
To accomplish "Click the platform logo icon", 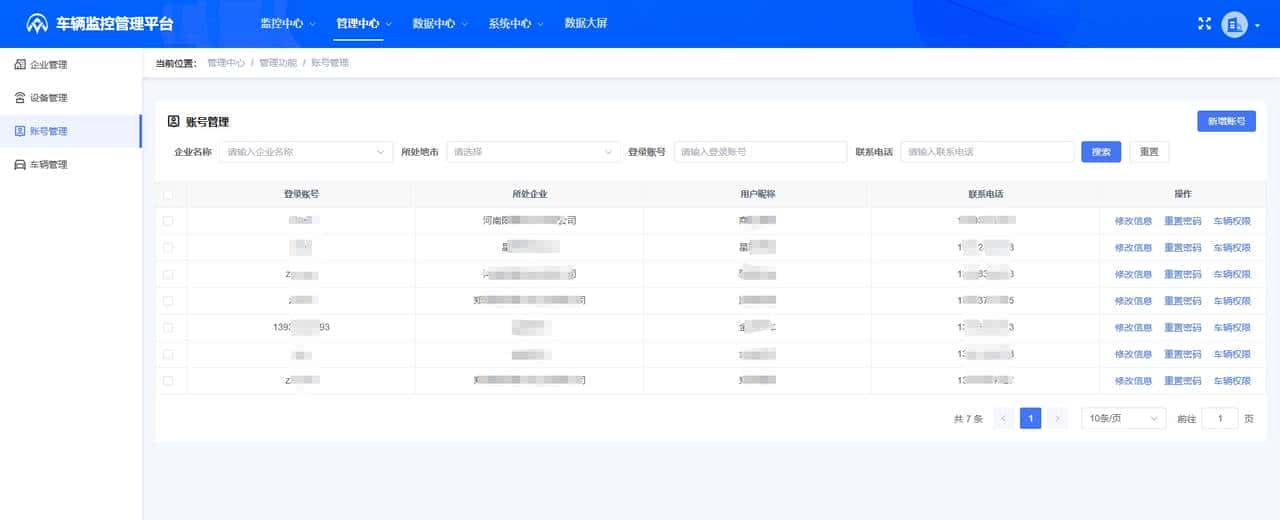I will tap(37, 23).
